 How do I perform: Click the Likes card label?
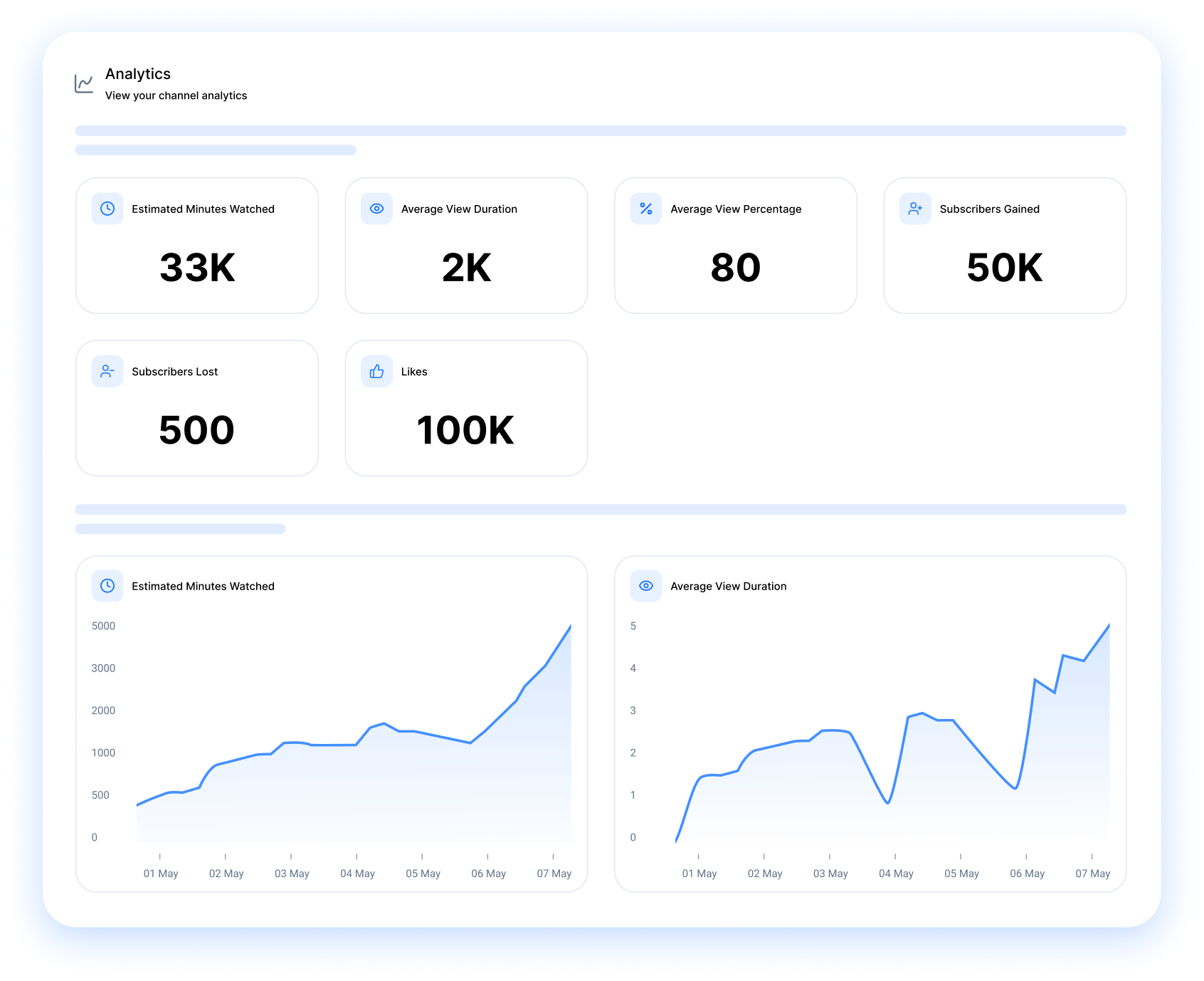(414, 372)
